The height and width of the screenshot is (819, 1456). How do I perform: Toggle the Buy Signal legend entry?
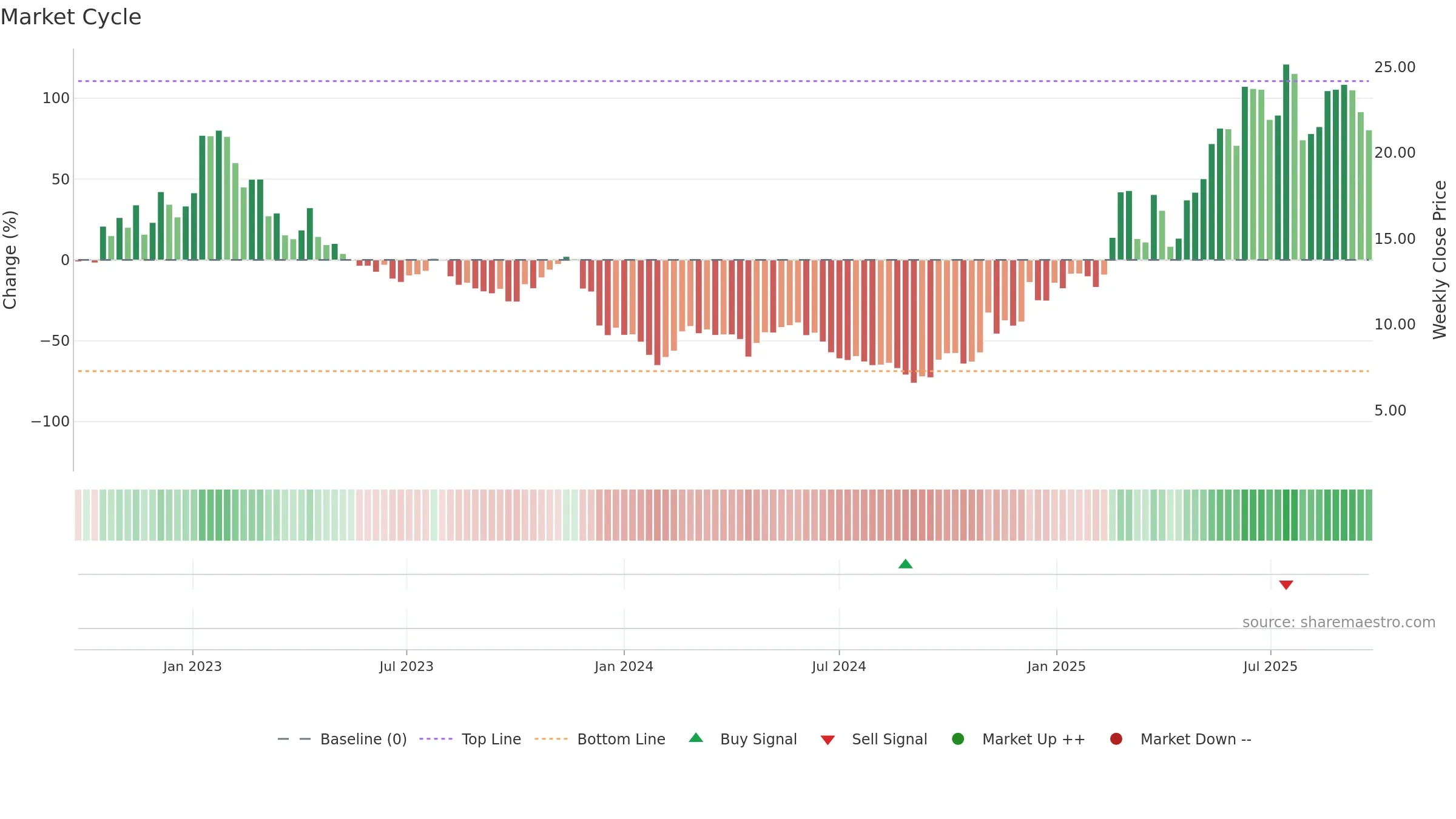[743, 739]
